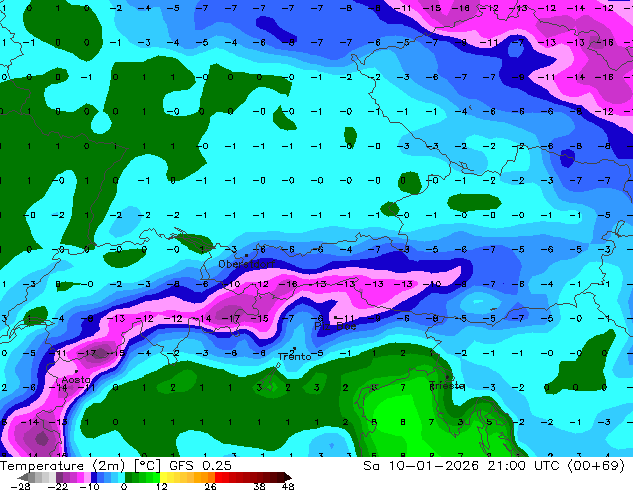The image size is (634, 490).
Task: Click the Sa 10-01-2026 date text
Action: pyautogui.click(x=421, y=466)
